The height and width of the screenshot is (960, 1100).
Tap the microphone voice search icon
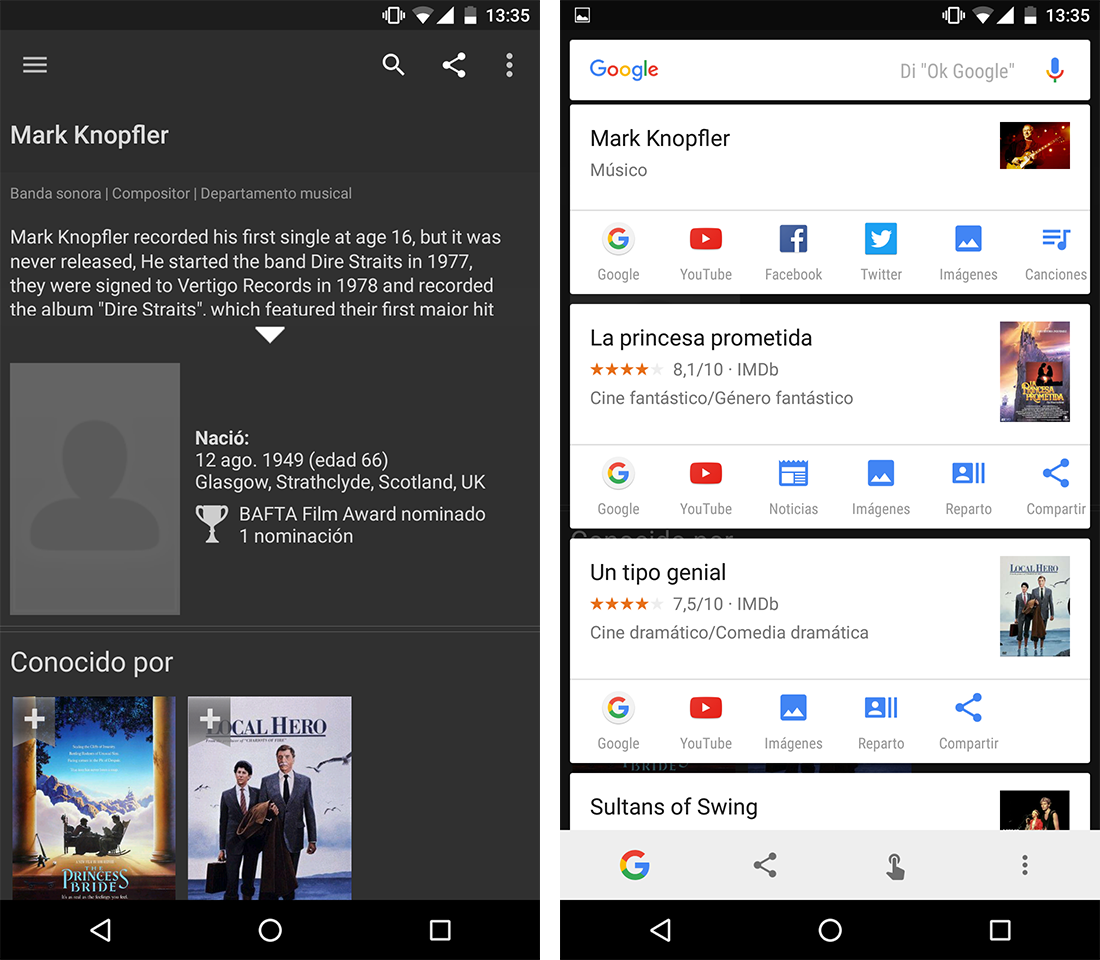(1054, 70)
